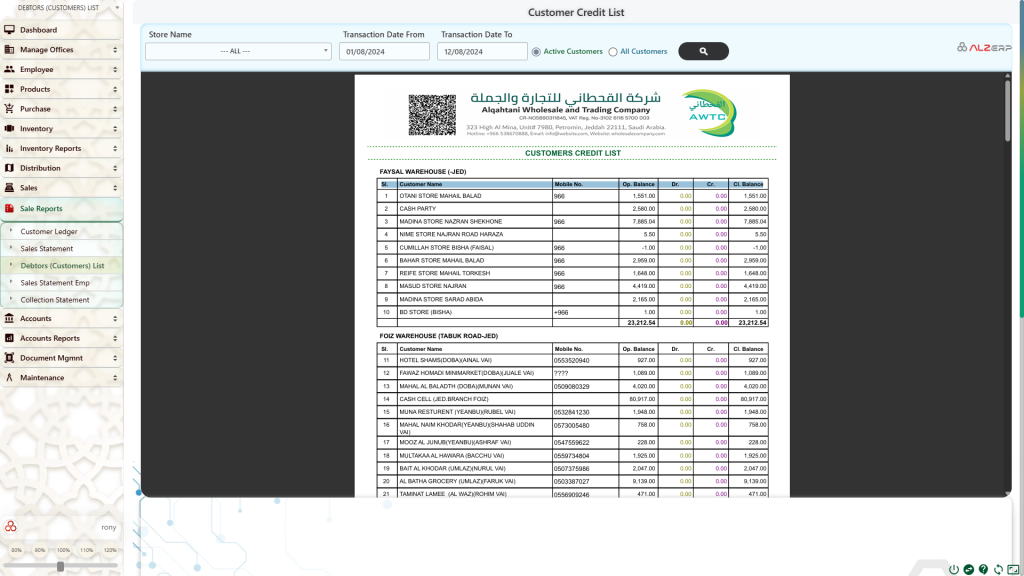Expand the Employee submenu arrow

pyautogui.click(x=115, y=69)
